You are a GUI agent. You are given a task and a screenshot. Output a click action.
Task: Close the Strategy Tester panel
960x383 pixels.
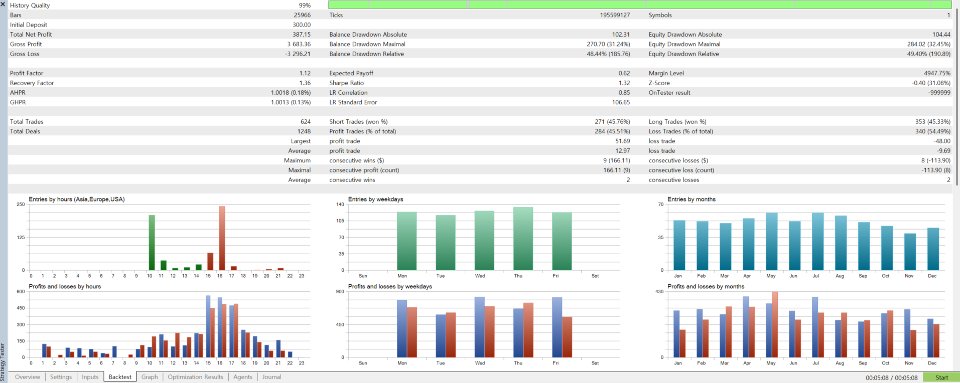(x=3, y=4)
